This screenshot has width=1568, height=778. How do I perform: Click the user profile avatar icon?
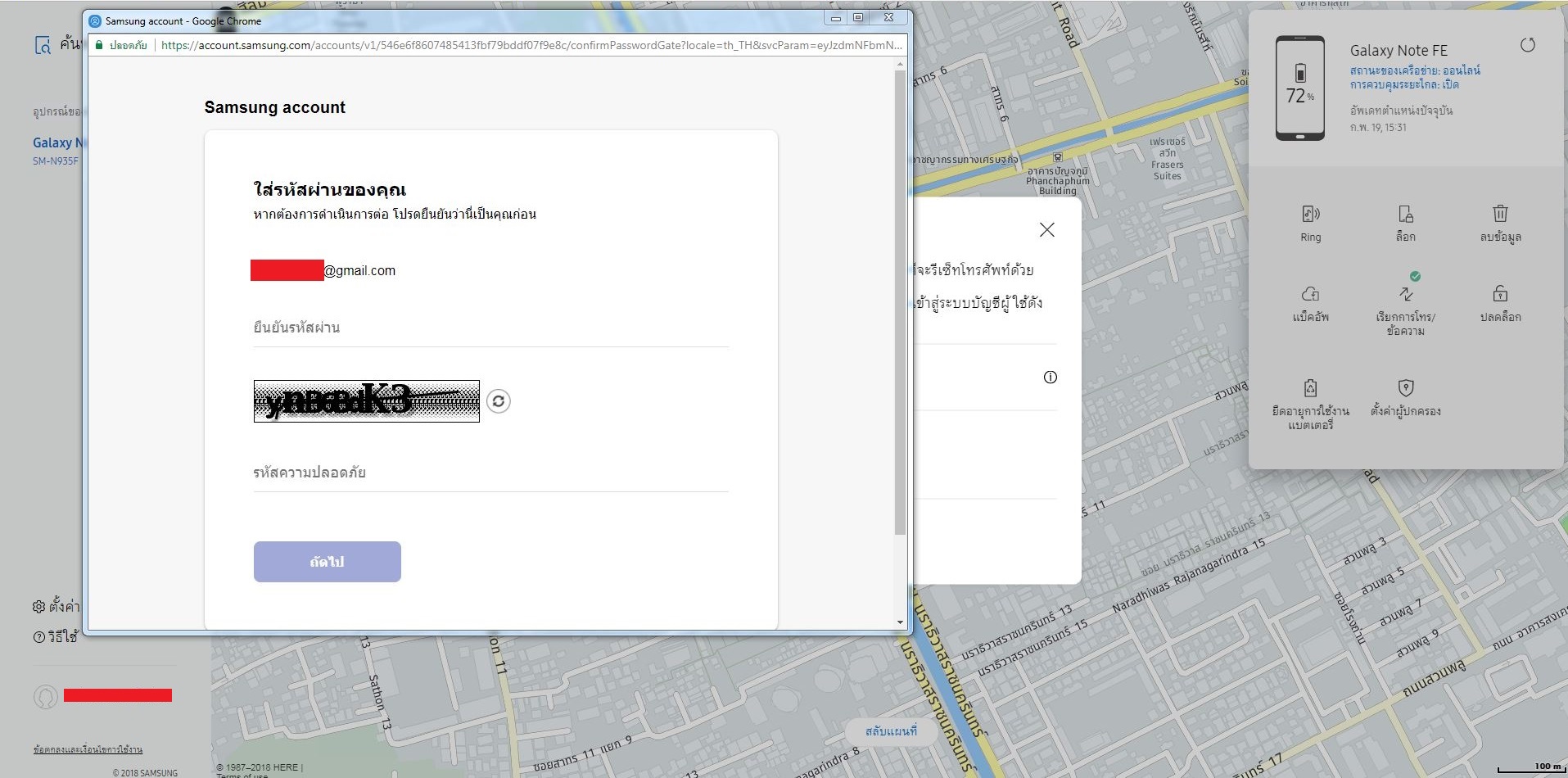click(x=46, y=696)
